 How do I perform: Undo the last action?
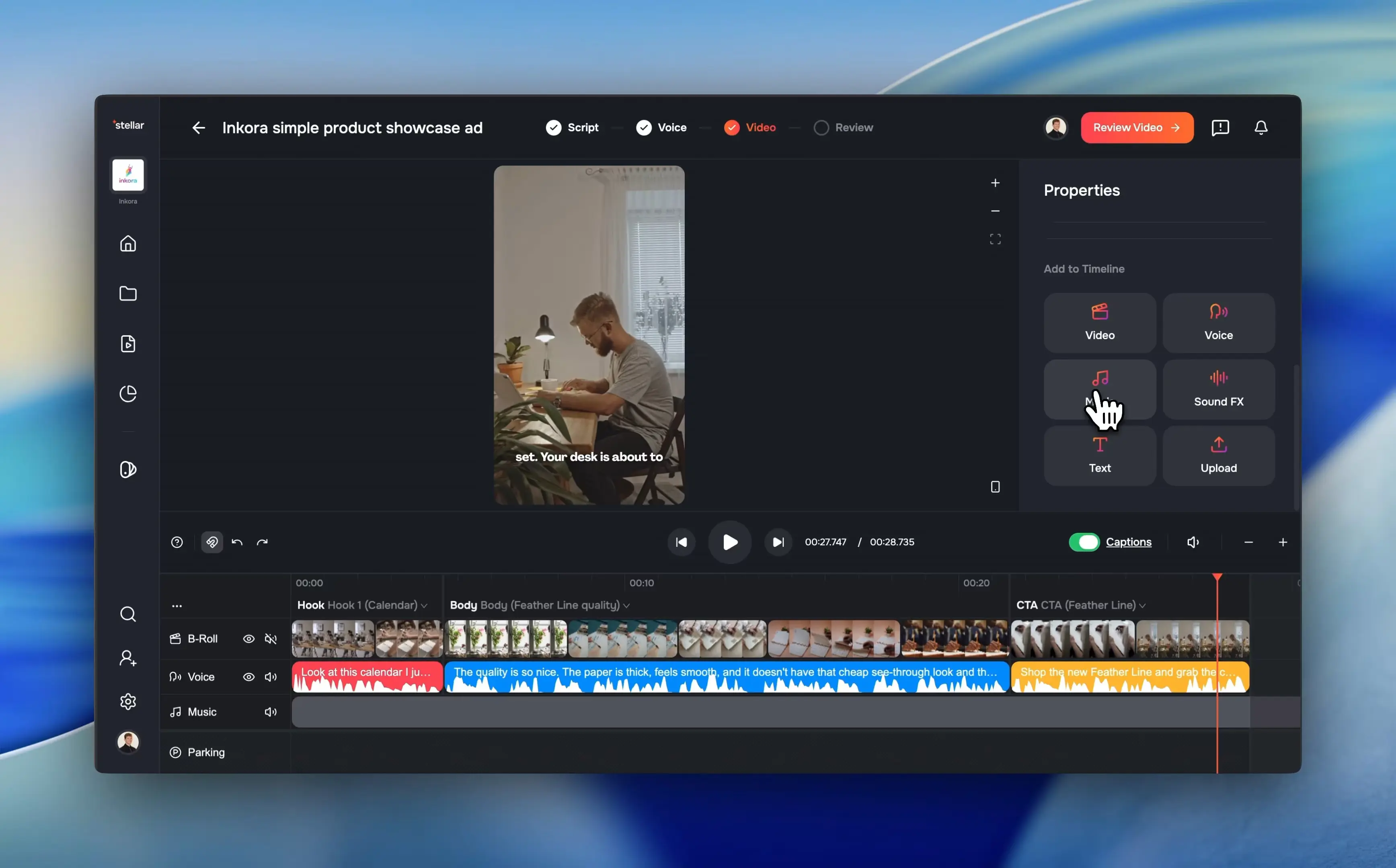click(237, 542)
